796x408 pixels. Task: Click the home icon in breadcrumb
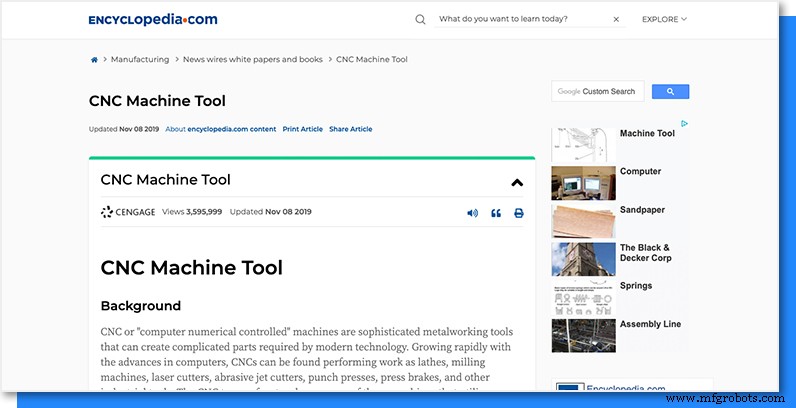pos(94,60)
